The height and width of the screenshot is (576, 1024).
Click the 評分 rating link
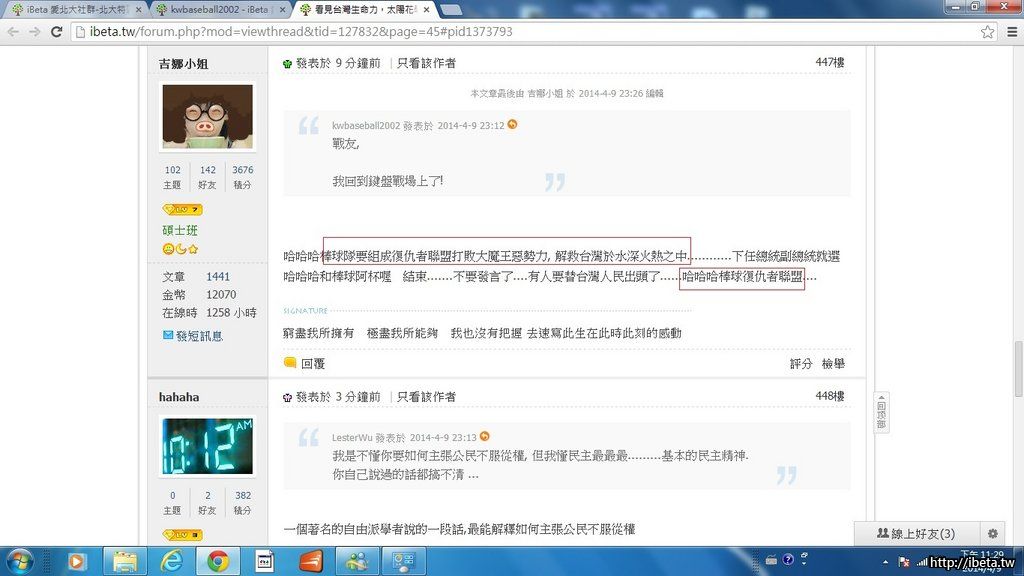801,364
